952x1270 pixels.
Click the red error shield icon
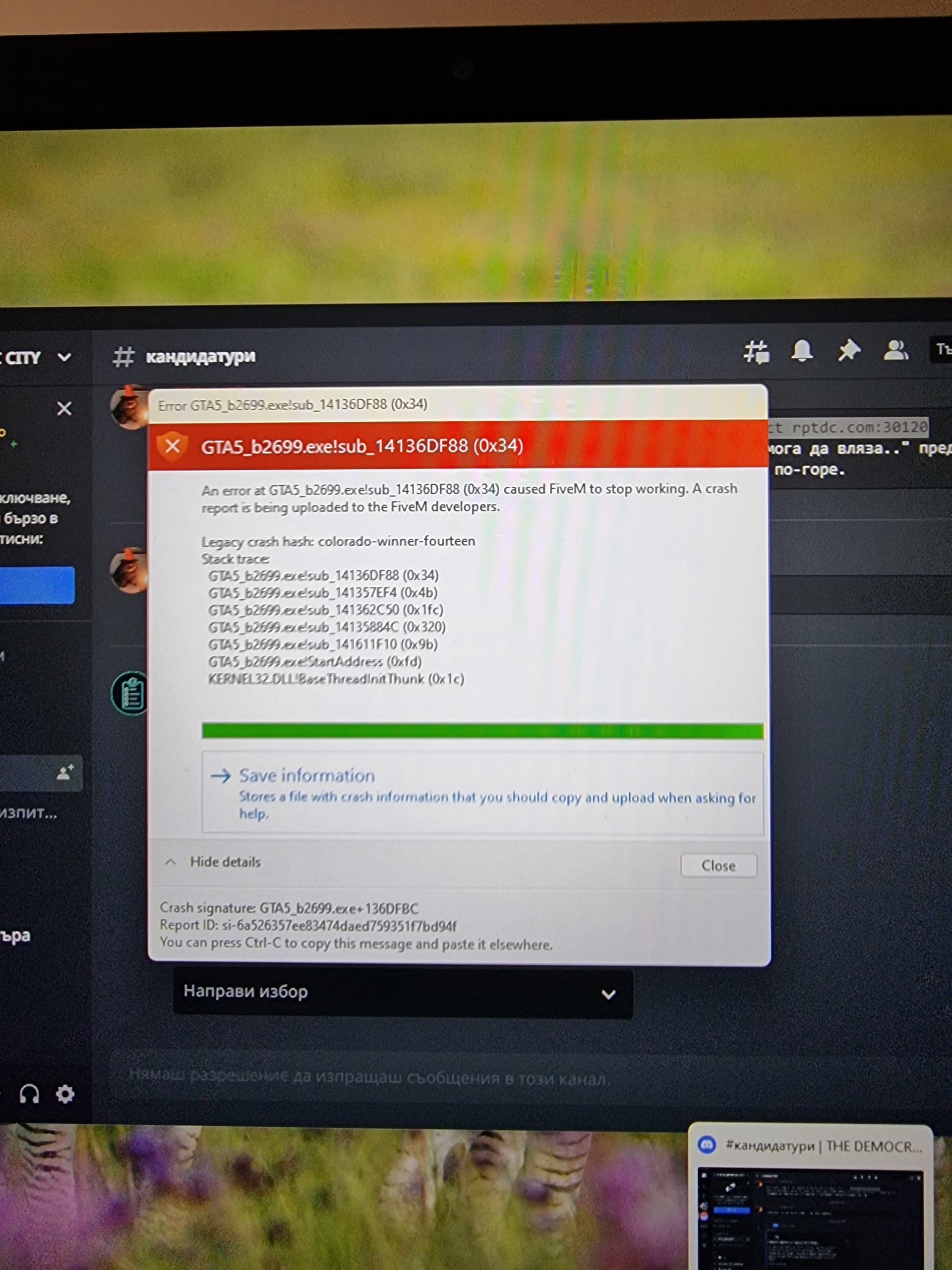[x=172, y=446]
